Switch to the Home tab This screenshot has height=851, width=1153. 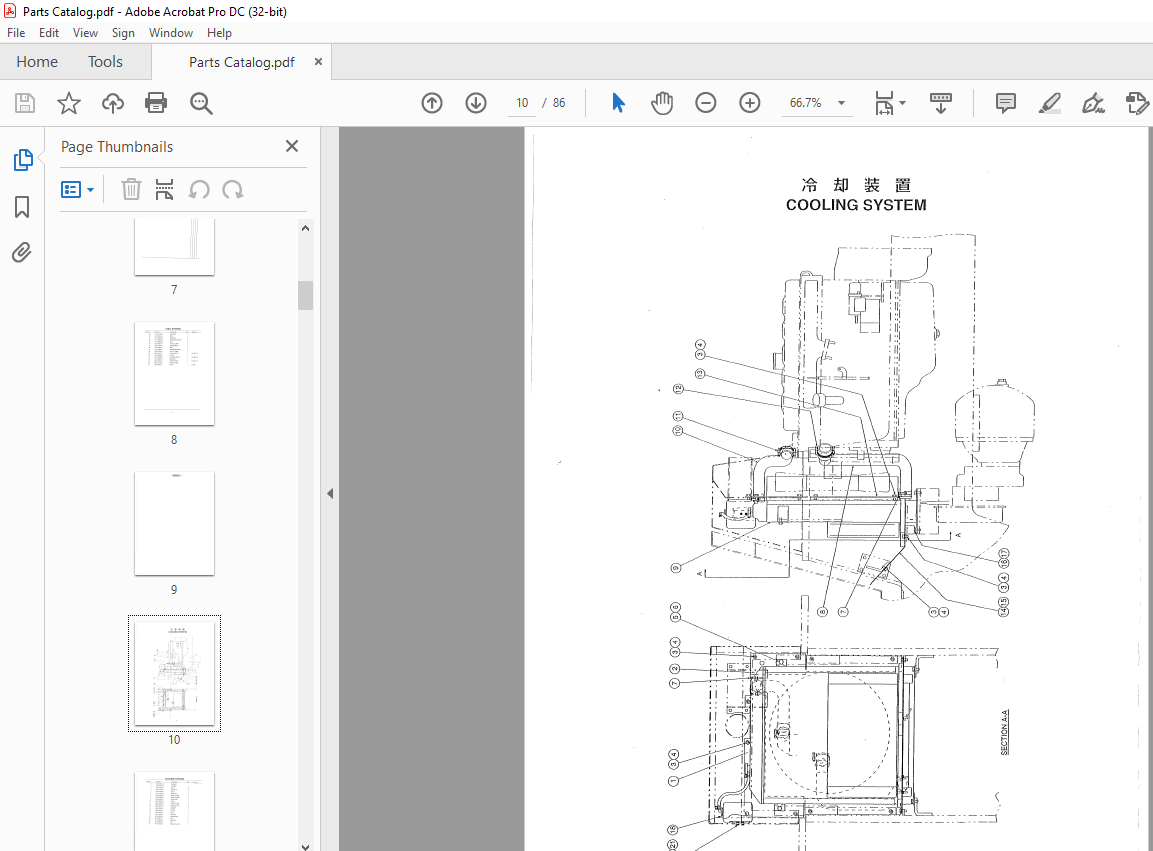pyautogui.click(x=37, y=62)
